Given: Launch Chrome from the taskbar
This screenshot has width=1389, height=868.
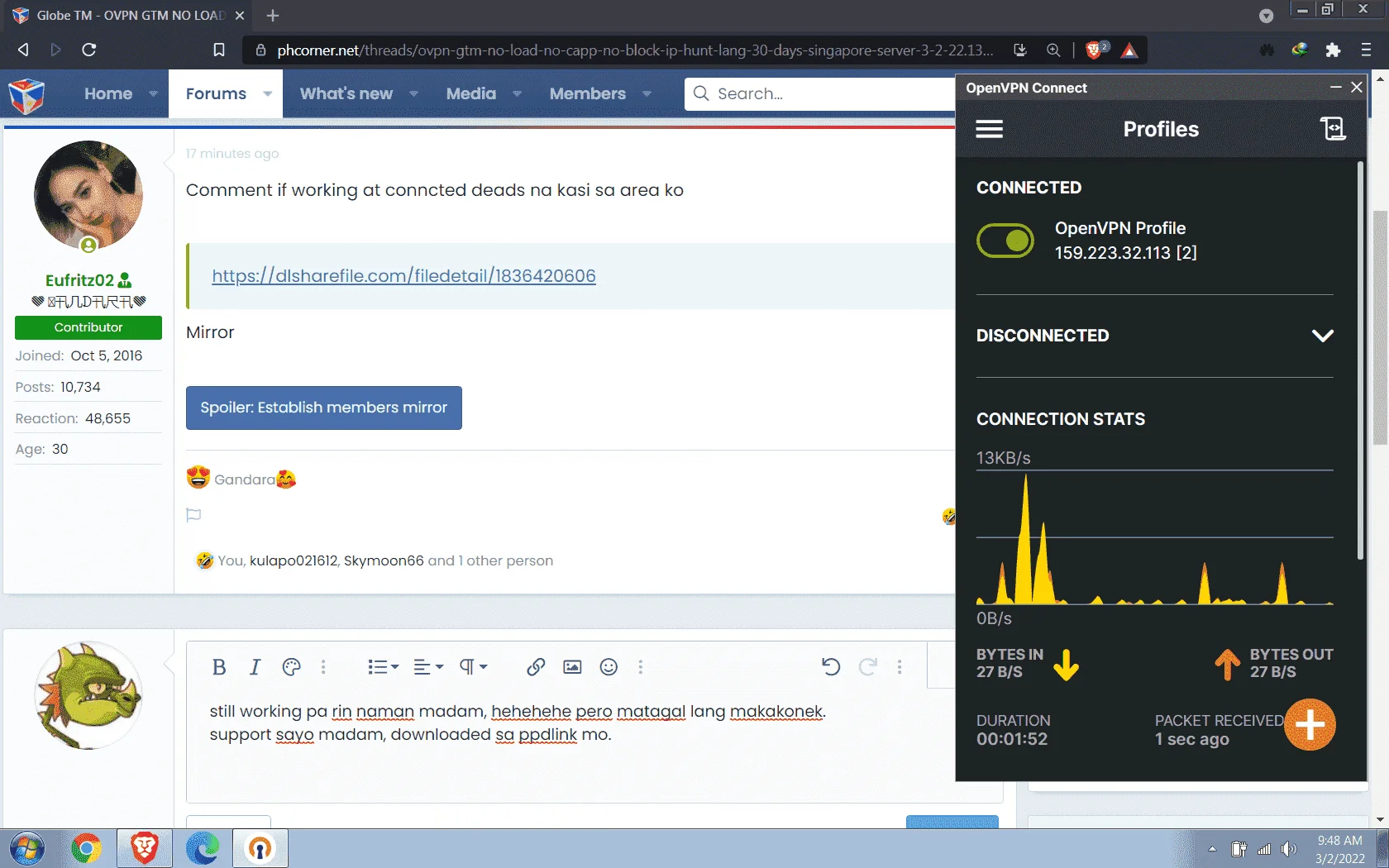Looking at the screenshot, I should [x=86, y=849].
